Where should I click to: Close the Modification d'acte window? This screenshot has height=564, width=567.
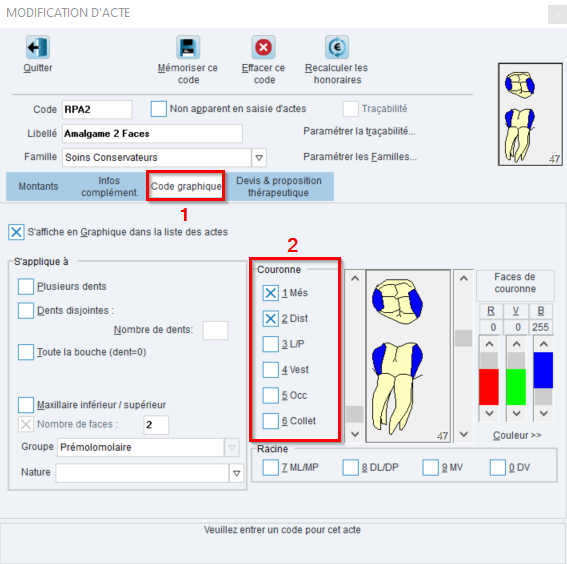(x=557, y=15)
